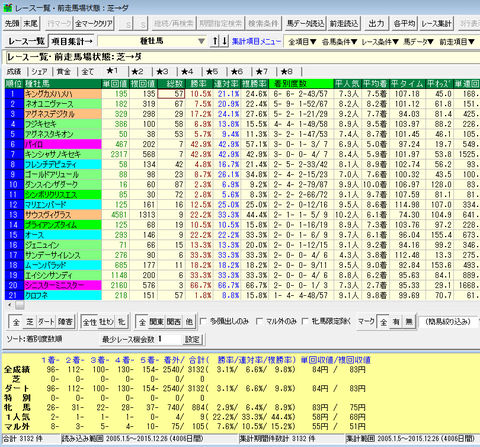The height and width of the screenshot is (447, 480).
Task: Switch to the ★8 tab
Action: coord(287,72)
